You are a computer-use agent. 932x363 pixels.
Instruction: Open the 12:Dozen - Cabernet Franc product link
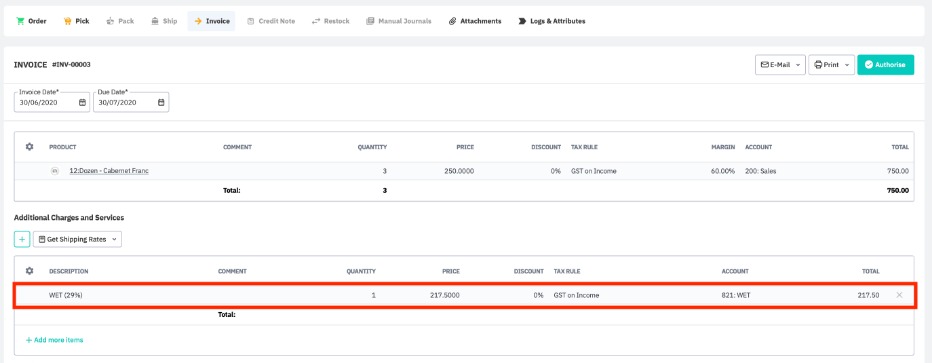pyautogui.click(x=109, y=171)
